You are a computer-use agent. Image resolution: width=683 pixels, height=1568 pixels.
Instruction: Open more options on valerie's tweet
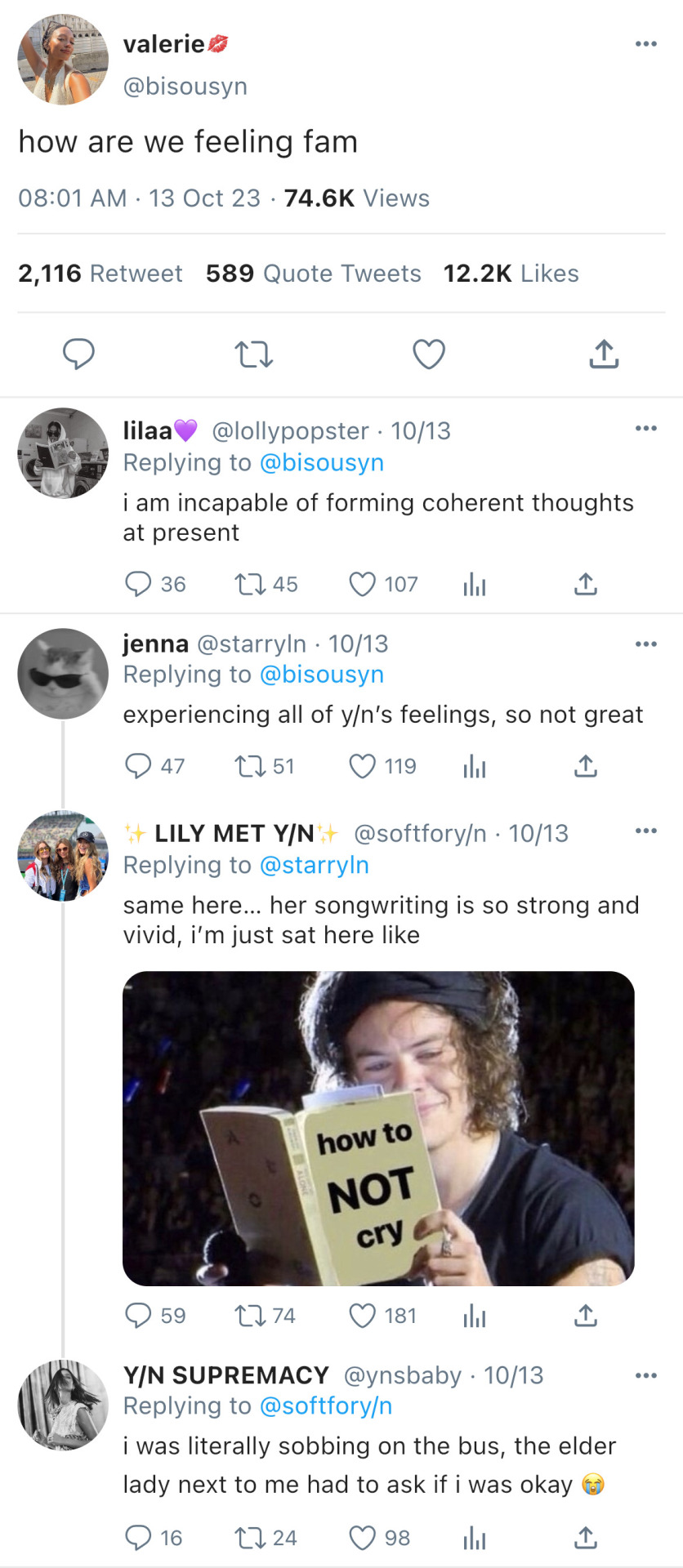[645, 44]
